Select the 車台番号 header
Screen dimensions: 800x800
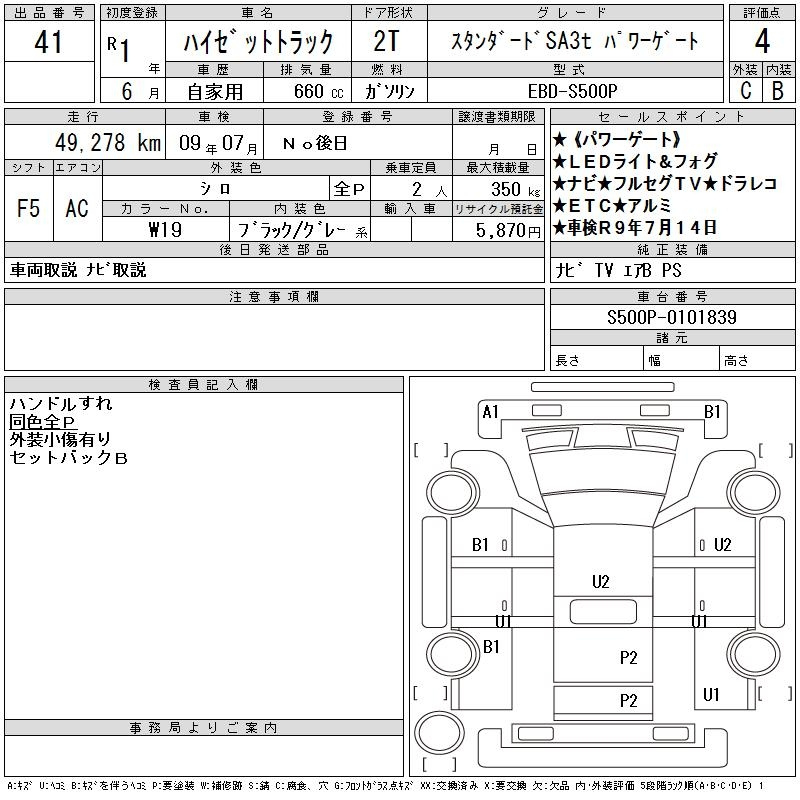672,296
